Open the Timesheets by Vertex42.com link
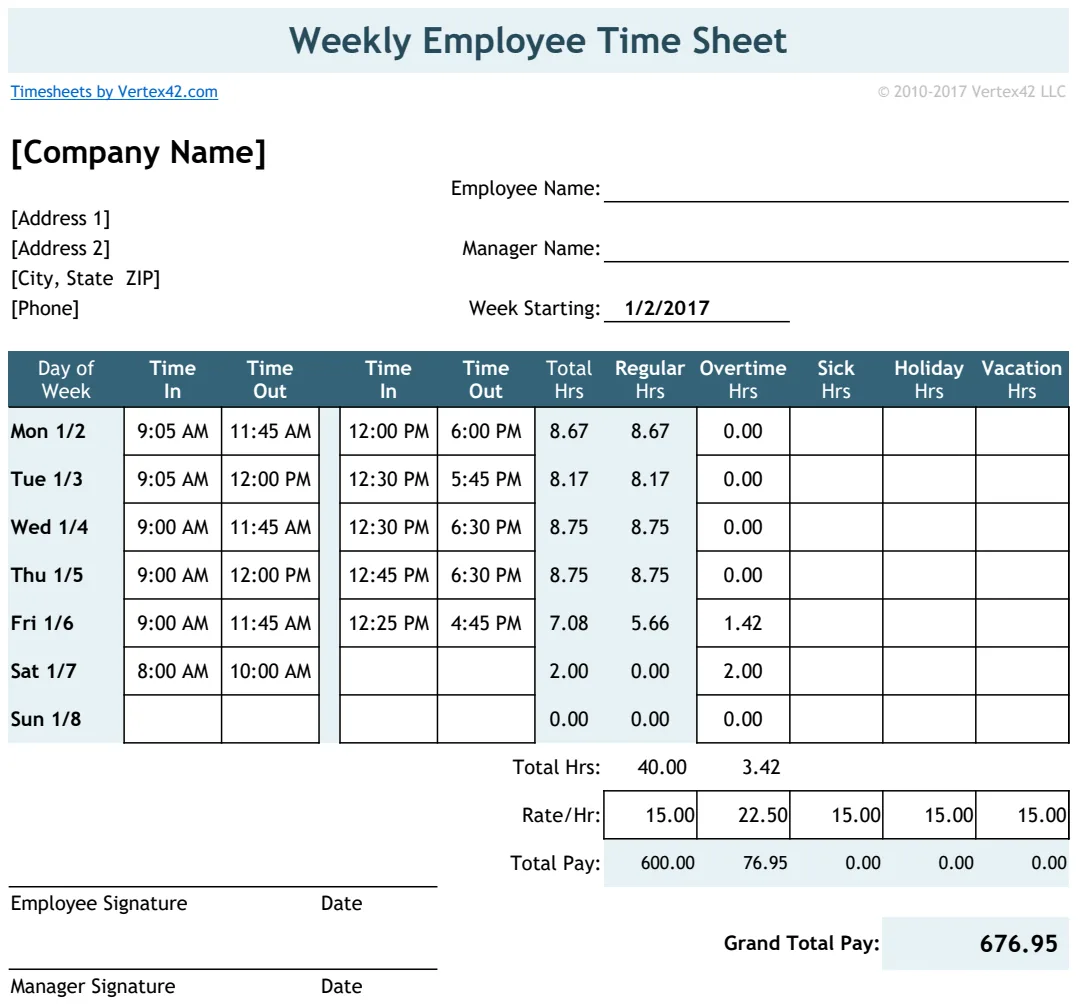 point(114,91)
